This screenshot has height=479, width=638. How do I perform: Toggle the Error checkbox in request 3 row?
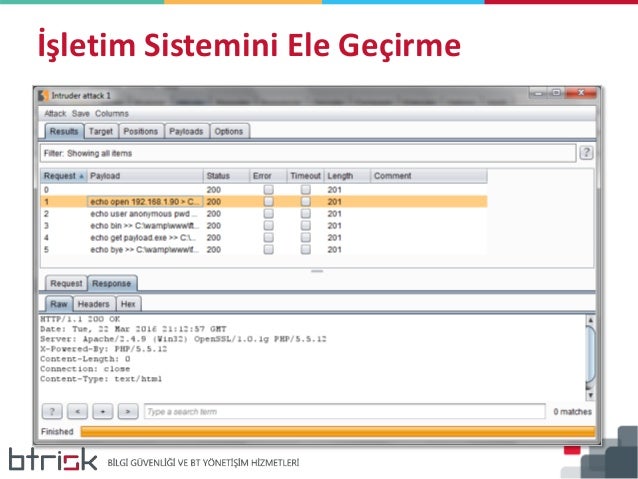click(269, 225)
